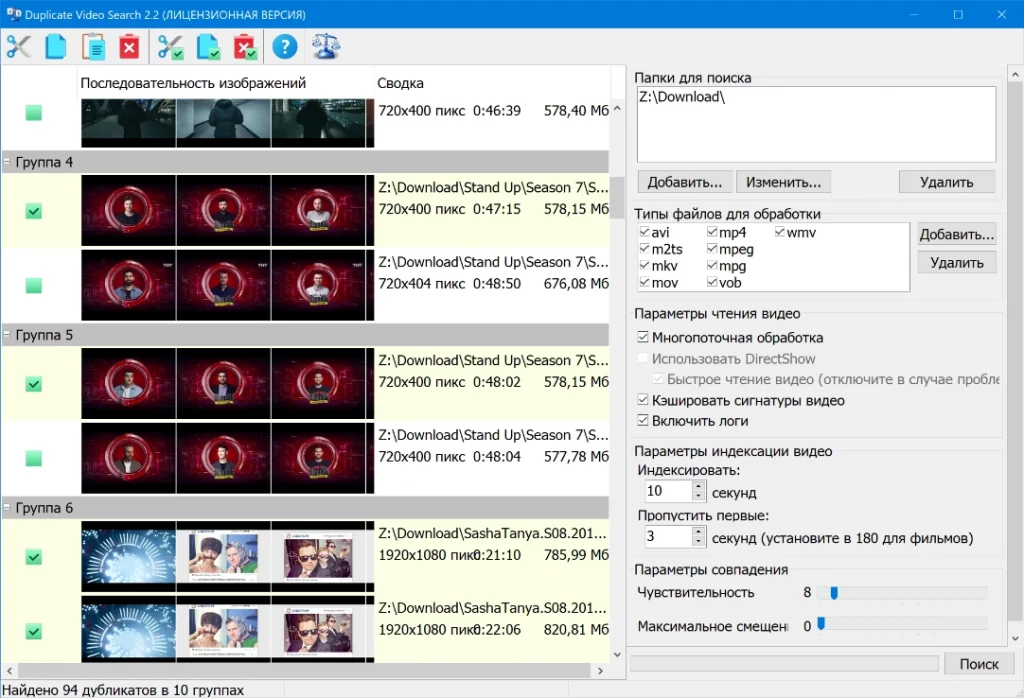Open Help with the blue question mark icon
This screenshot has width=1024, height=698.
(285, 47)
